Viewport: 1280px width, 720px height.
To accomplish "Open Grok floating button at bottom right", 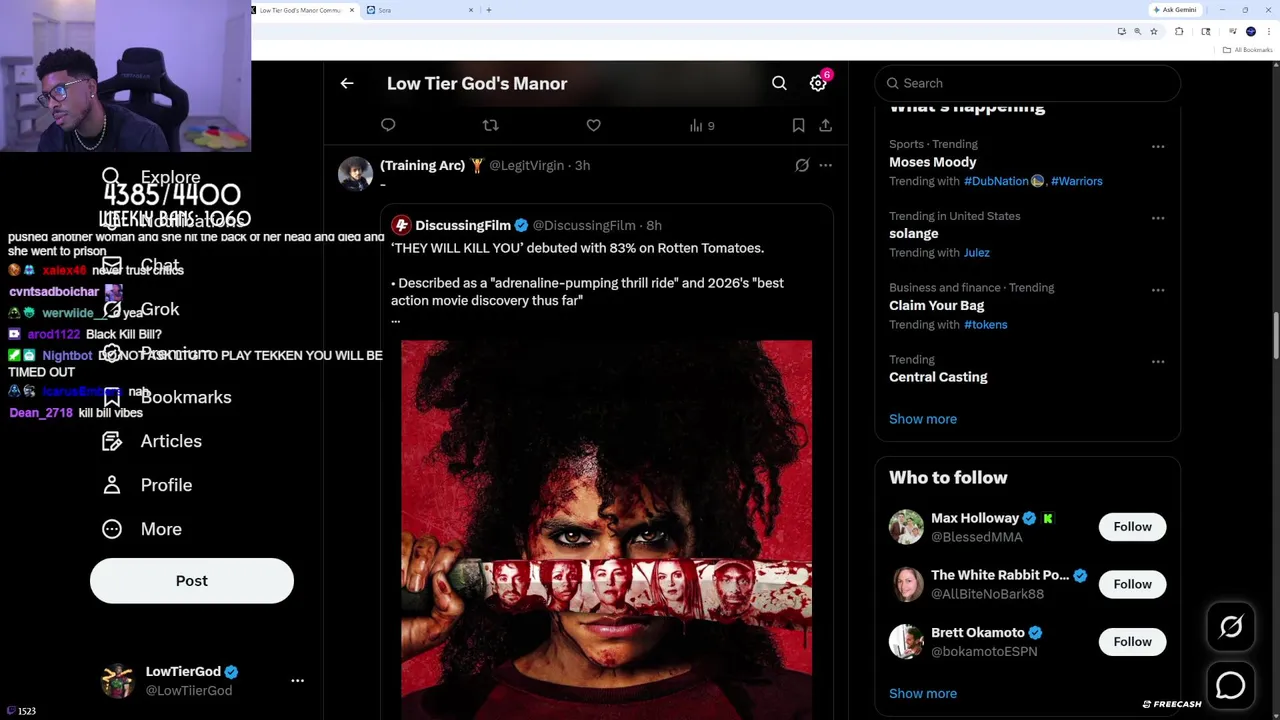I will click(1231, 627).
